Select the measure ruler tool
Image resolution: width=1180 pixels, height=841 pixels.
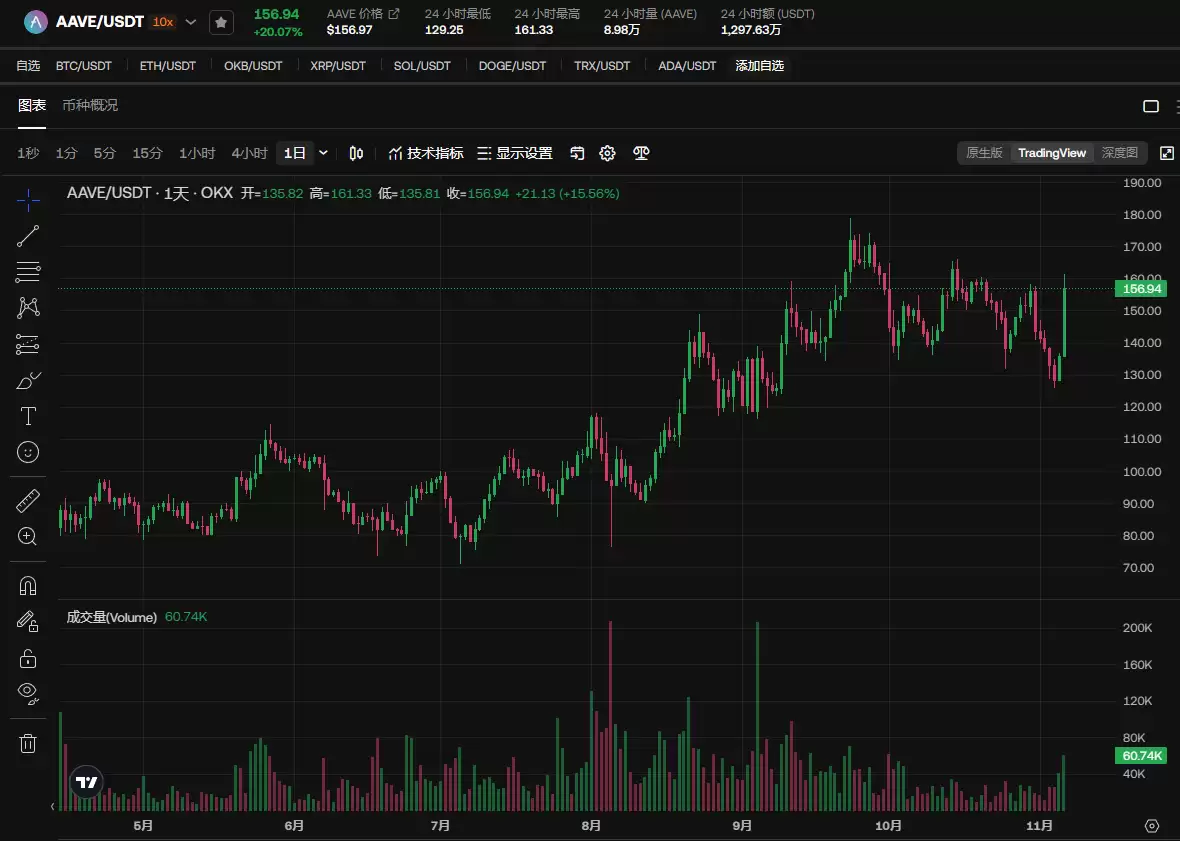coord(27,499)
